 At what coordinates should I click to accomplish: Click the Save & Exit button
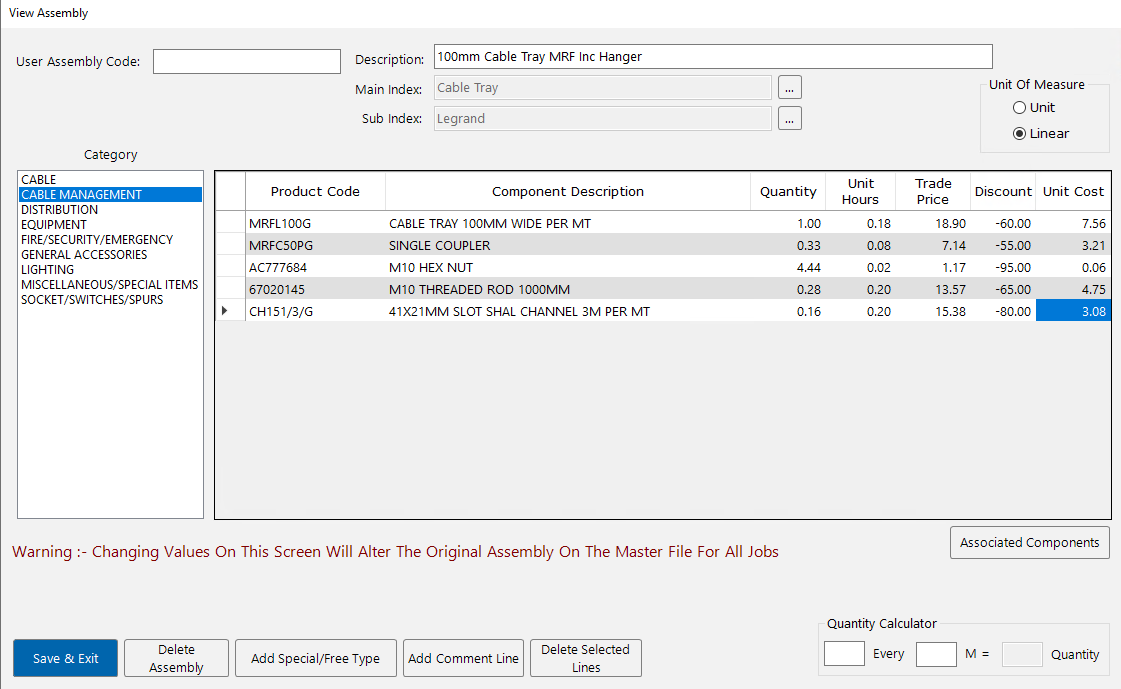(66, 658)
